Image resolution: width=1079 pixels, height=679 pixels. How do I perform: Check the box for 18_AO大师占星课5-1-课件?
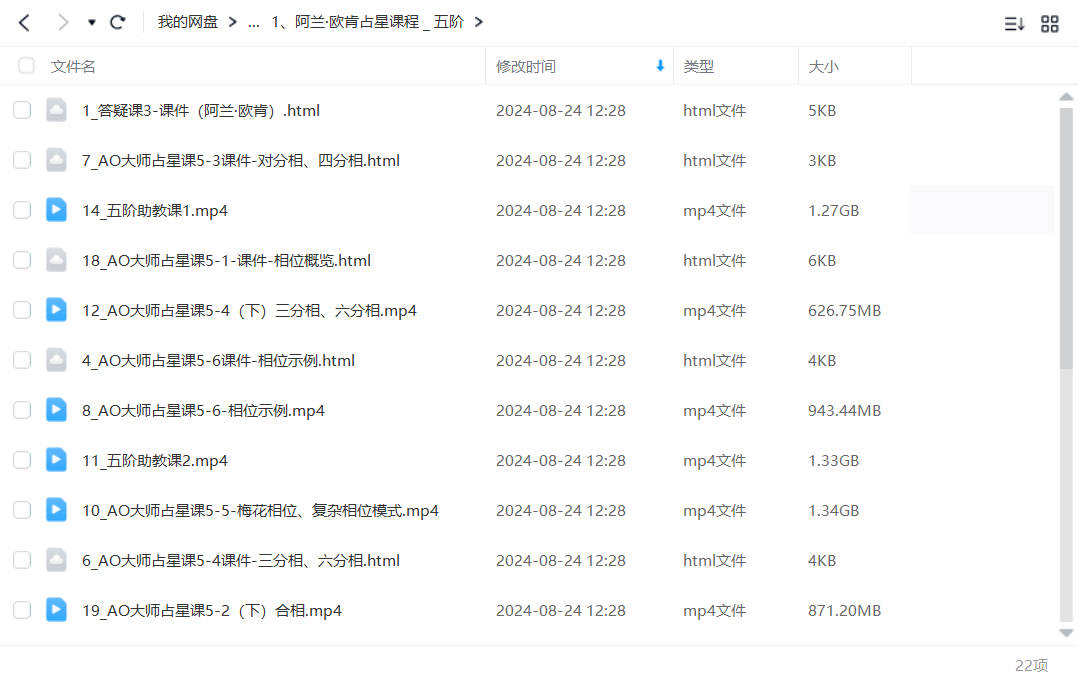(22, 260)
